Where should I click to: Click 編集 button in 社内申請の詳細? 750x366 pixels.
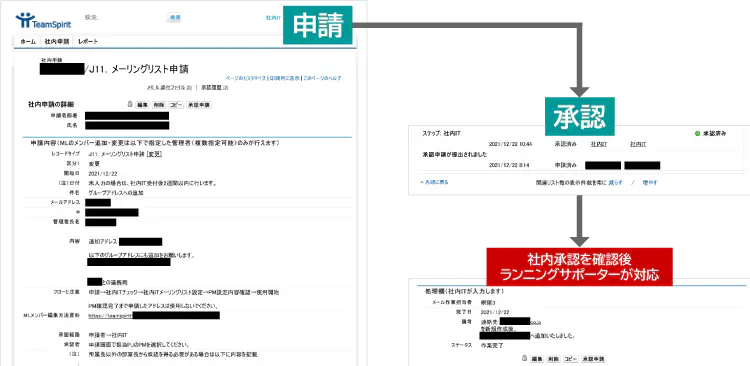click(x=143, y=104)
